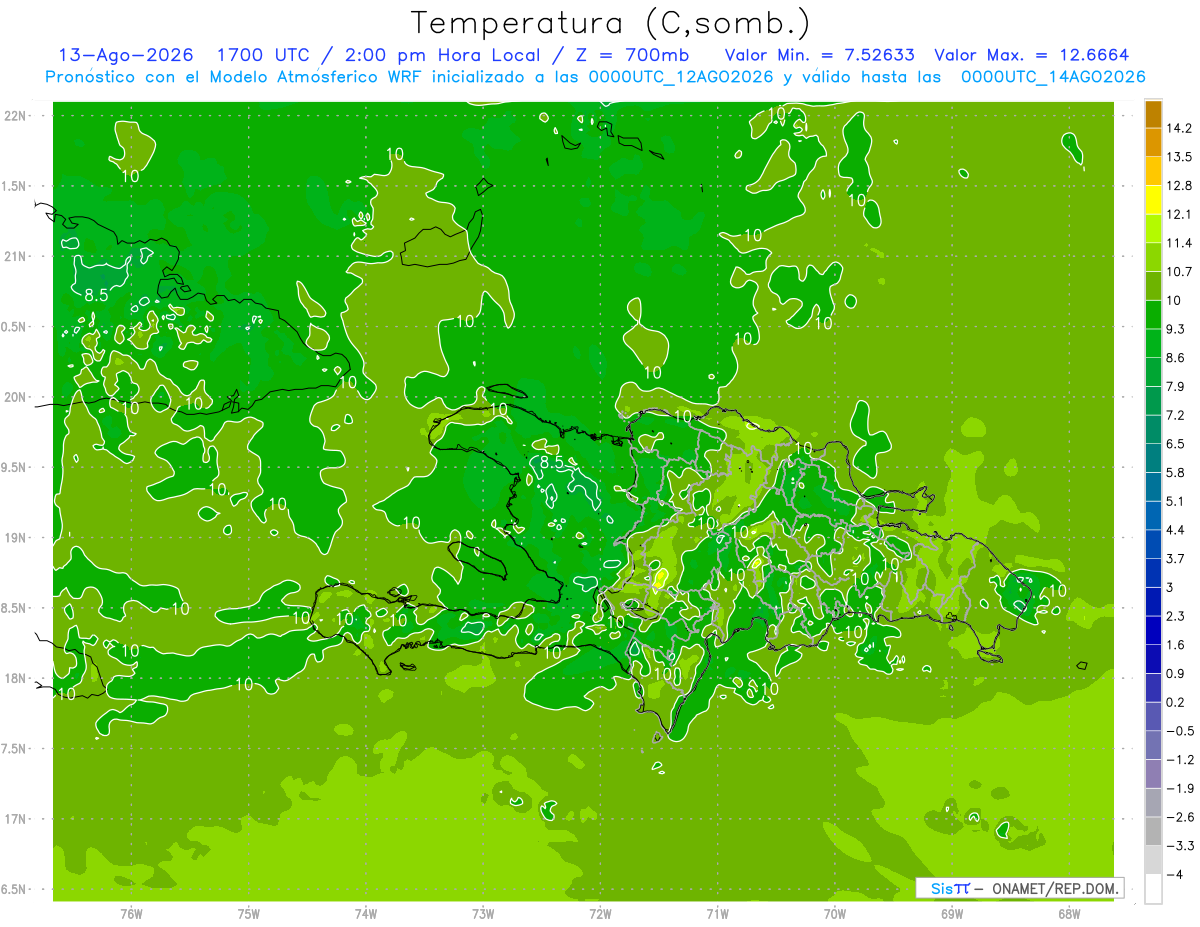Click the '2:00 pm Hora Local' text
The height and width of the screenshot is (927, 1200).
click(444, 55)
